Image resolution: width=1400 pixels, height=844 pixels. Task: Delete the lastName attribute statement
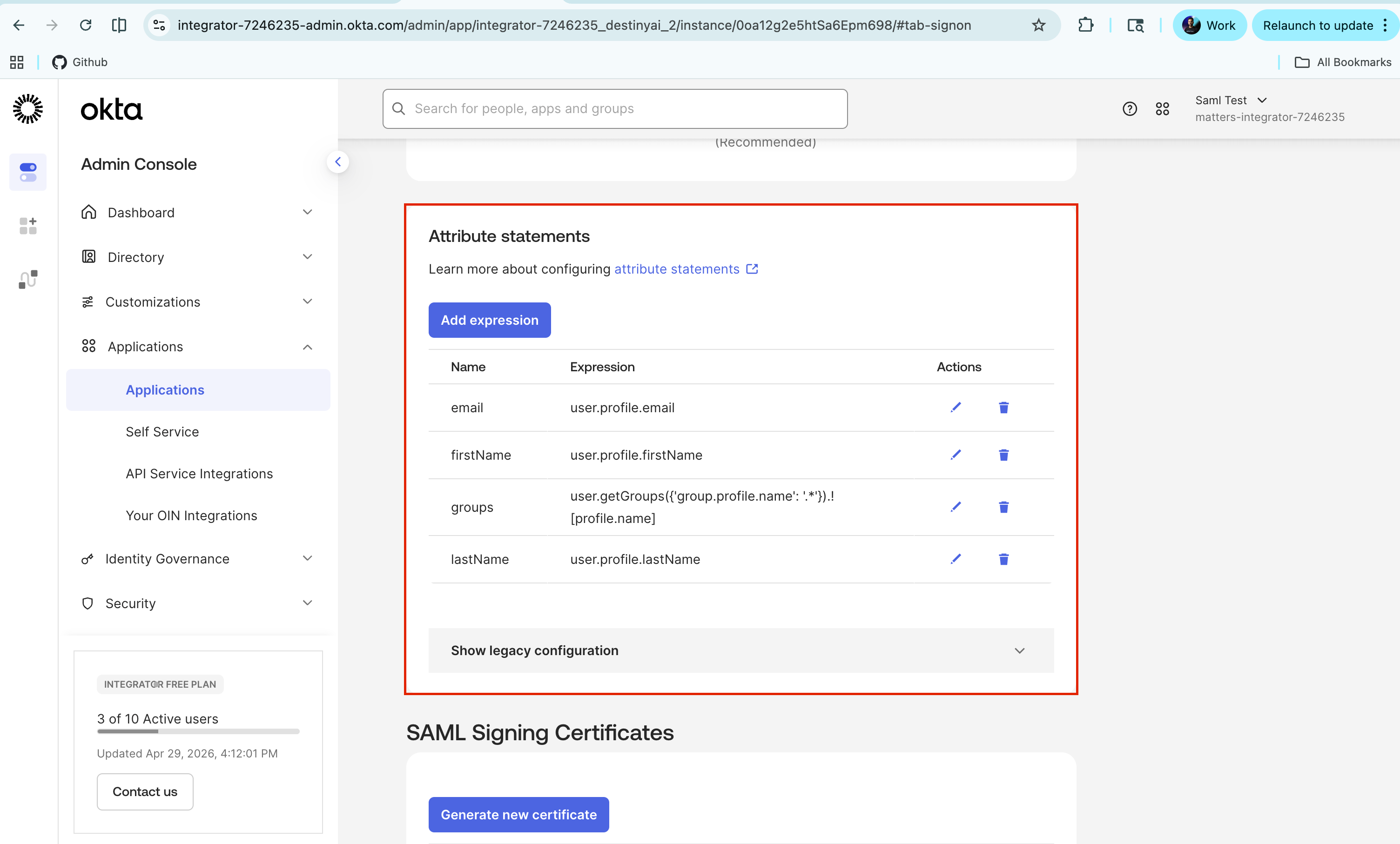click(x=1003, y=559)
